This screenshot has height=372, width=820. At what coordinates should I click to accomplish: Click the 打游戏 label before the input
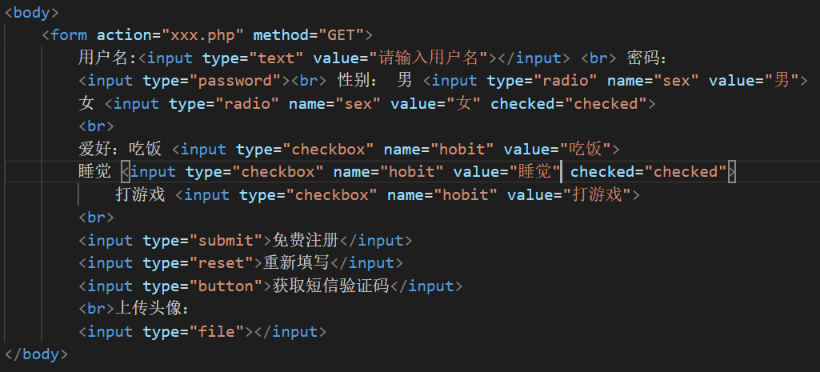pyautogui.click(x=140, y=195)
